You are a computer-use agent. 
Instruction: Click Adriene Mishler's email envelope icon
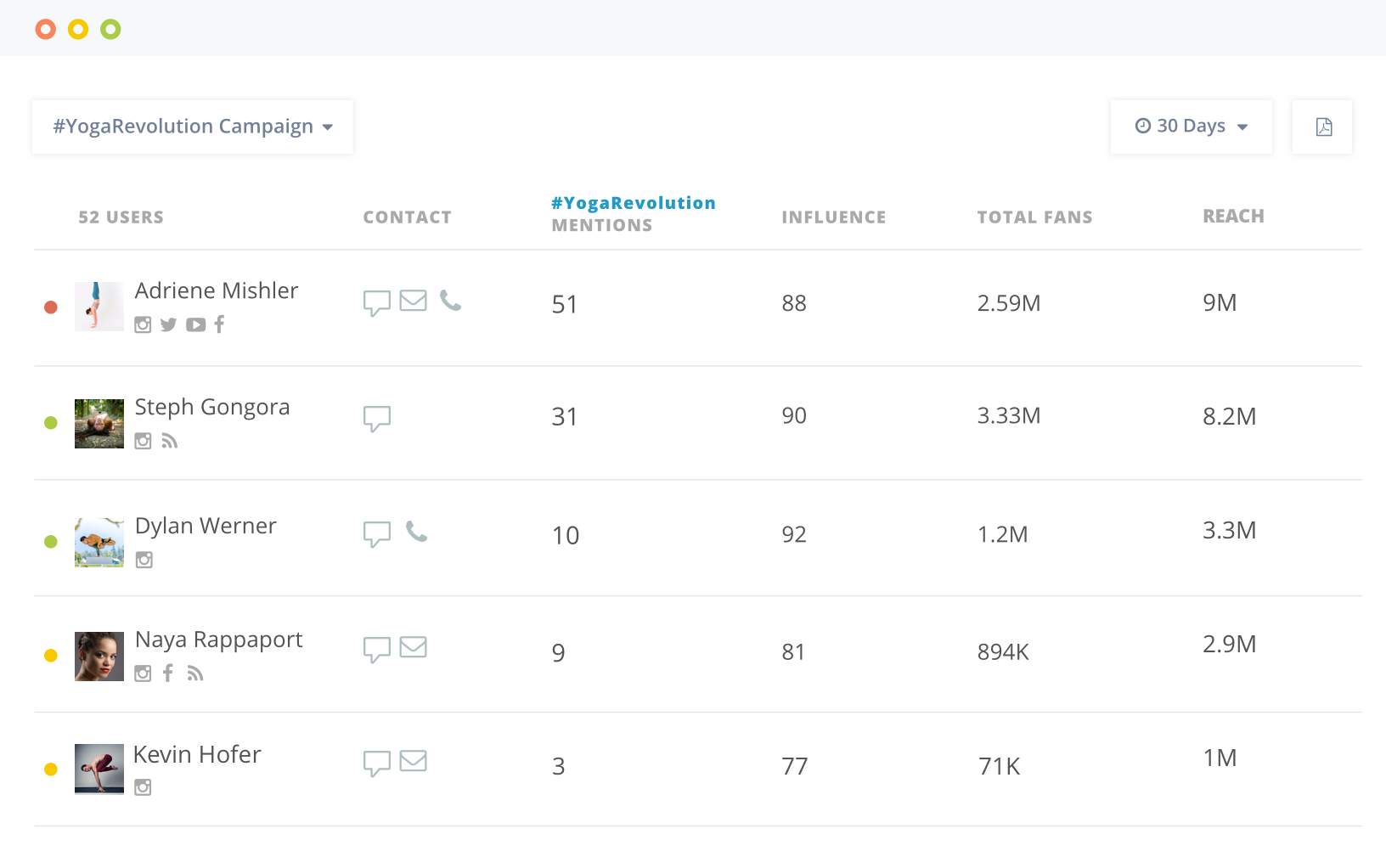(413, 301)
